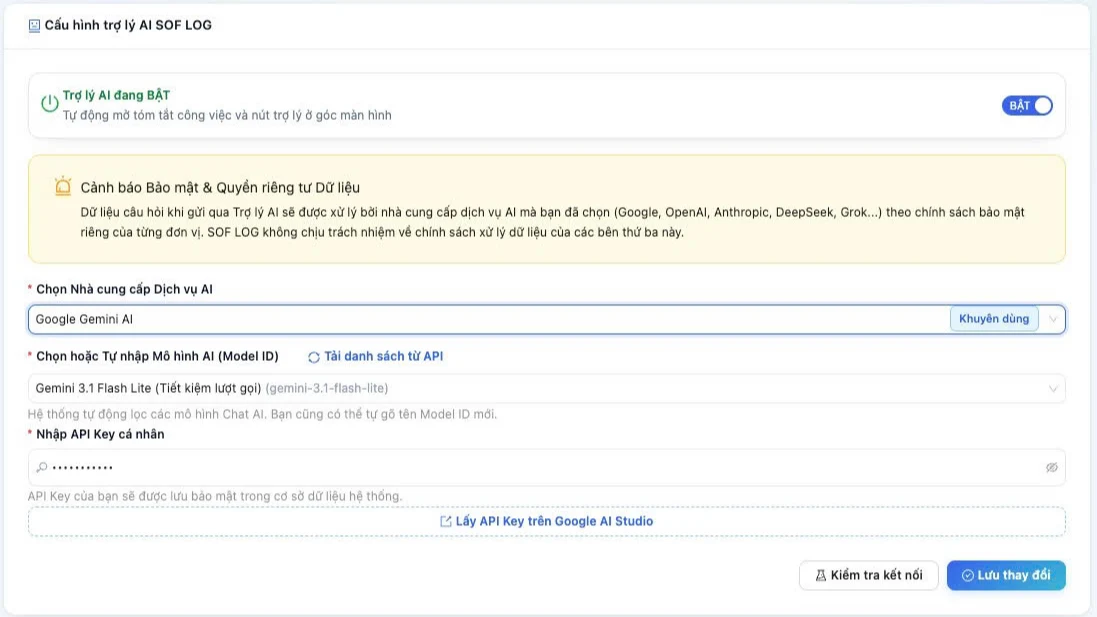Image resolution: width=1097 pixels, height=617 pixels.
Task: Expand provider list with the chevron arrow
Action: point(1053,320)
